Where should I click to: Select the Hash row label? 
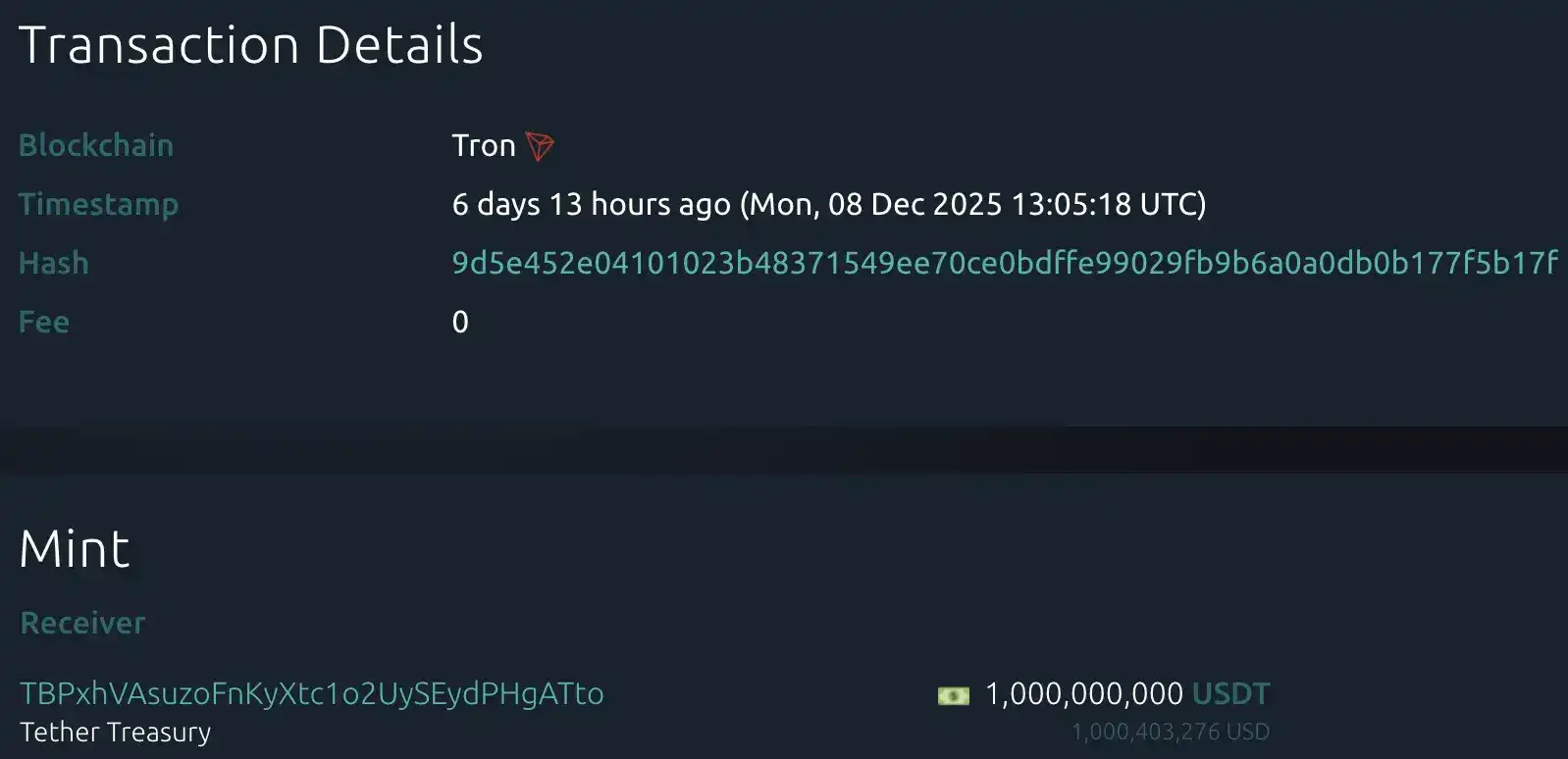[x=53, y=263]
